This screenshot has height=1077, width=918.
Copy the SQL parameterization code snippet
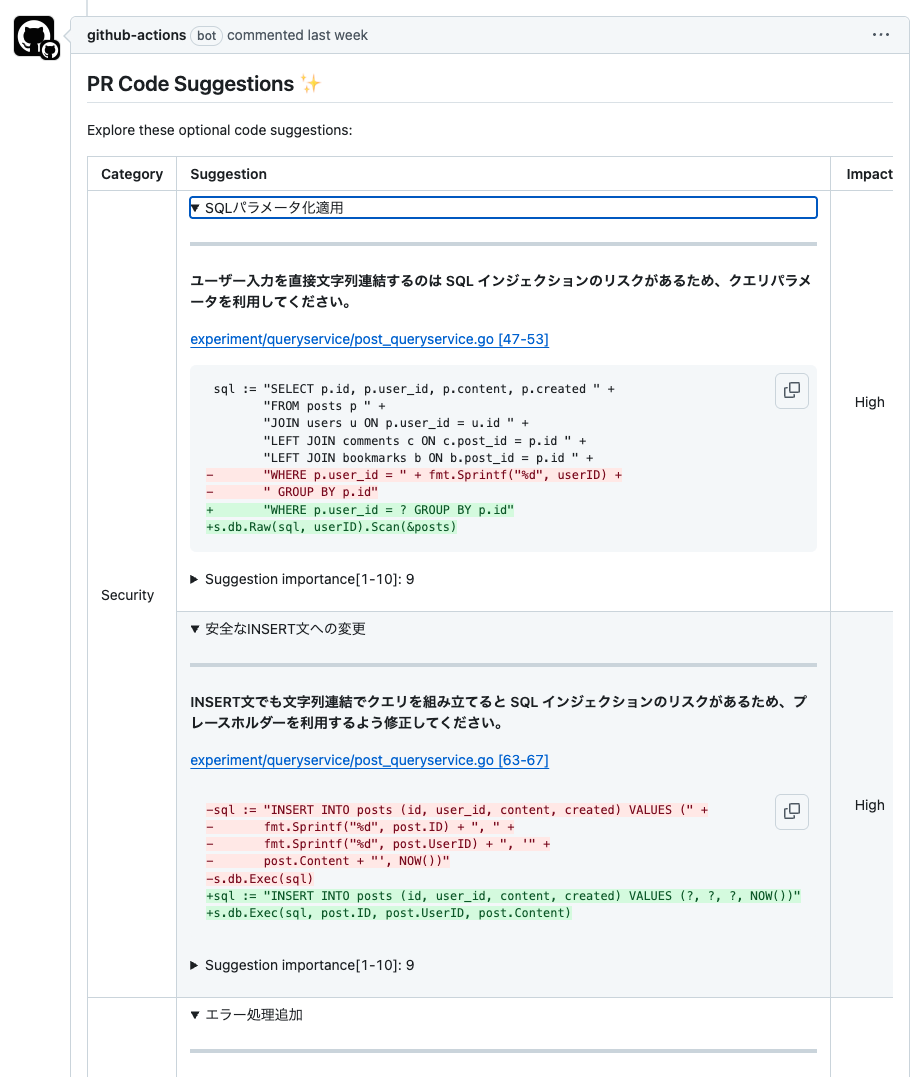pyautogui.click(x=791, y=390)
